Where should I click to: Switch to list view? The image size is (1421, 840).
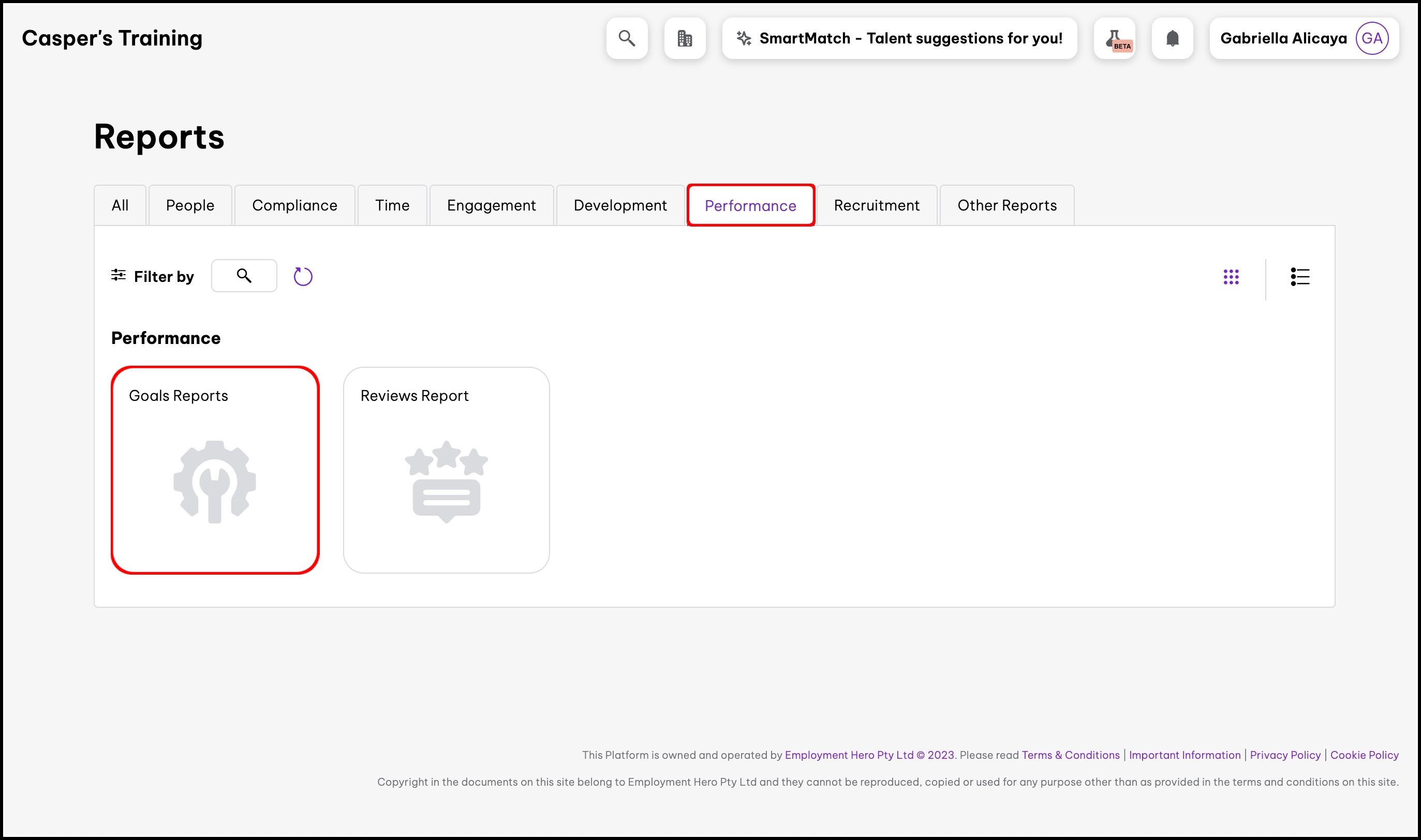(x=1299, y=277)
